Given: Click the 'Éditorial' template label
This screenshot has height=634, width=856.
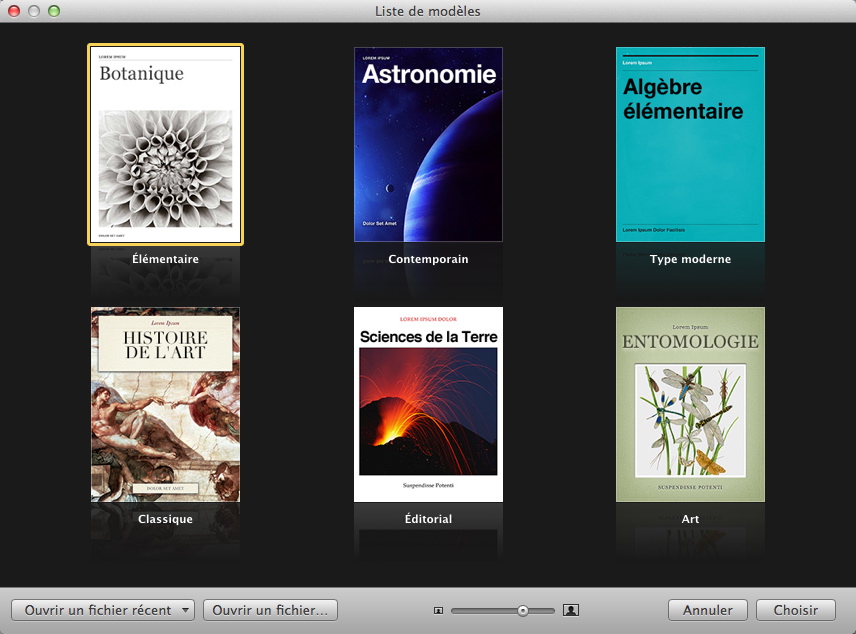Looking at the screenshot, I should (428, 519).
